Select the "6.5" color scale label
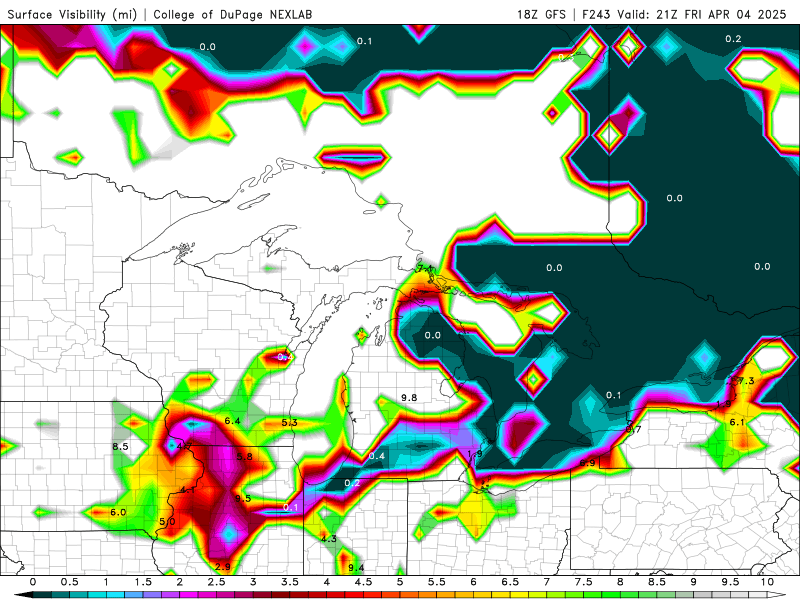This screenshot has width=800, height=600. click(510, 582)
